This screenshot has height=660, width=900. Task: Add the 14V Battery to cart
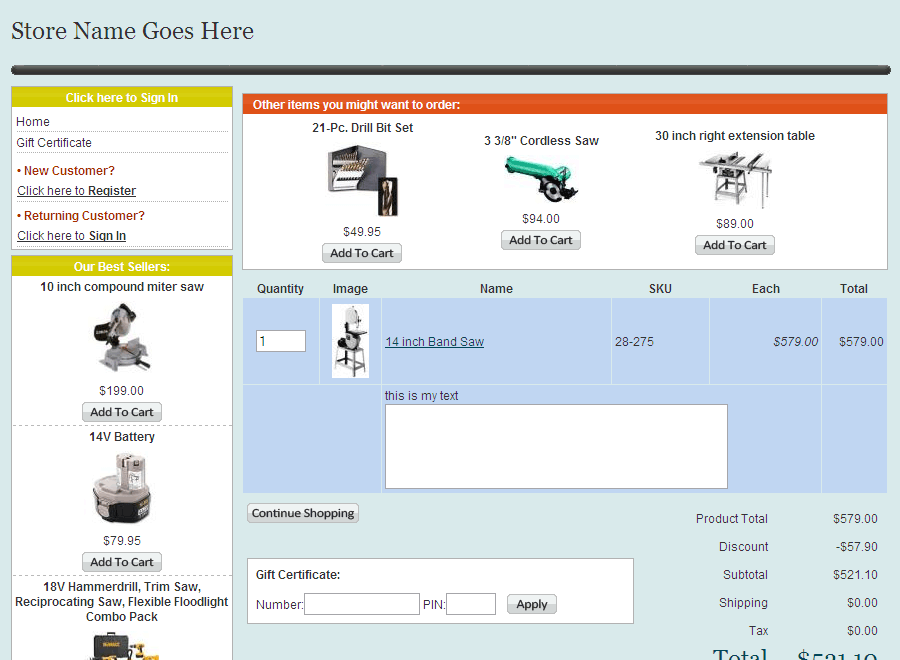(x=121, y=562)
